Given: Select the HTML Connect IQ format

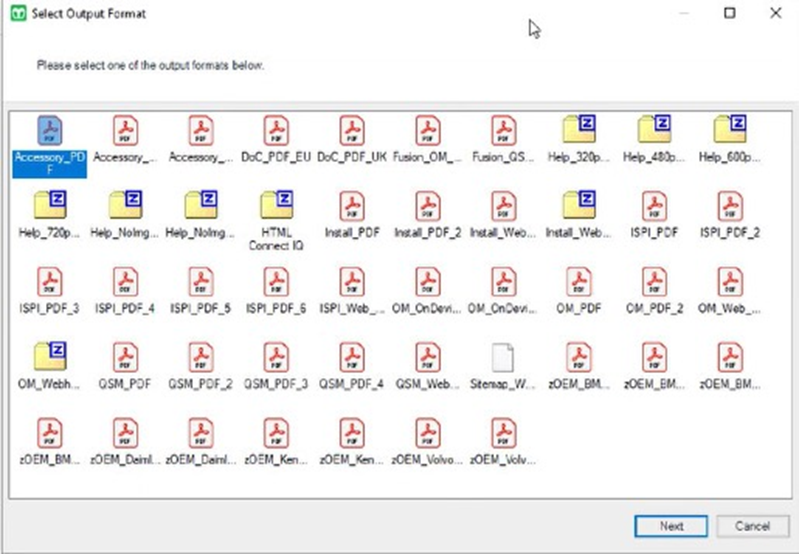Looking at the screenshot, I should click(x=276, y=221).
